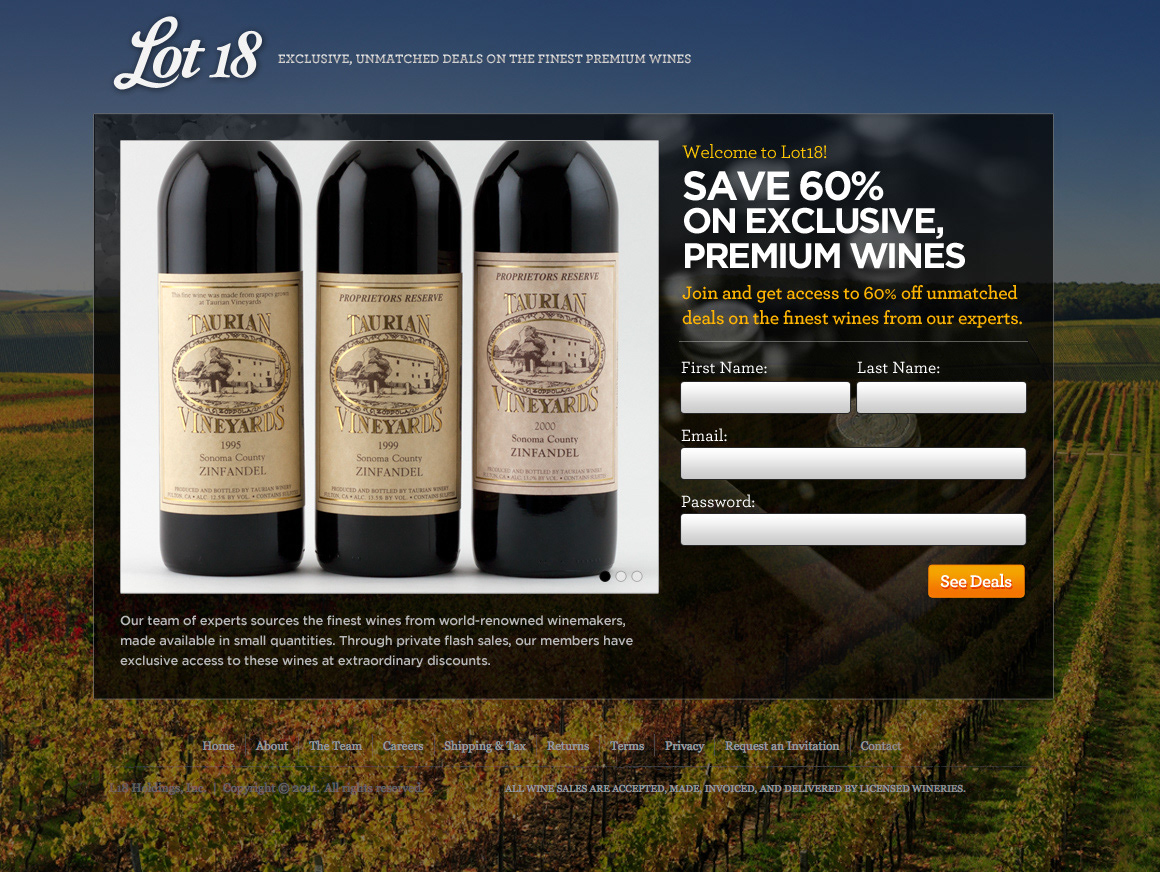Click the Lot 18 logo
The image size is (1160, 872).
(188, 53)
